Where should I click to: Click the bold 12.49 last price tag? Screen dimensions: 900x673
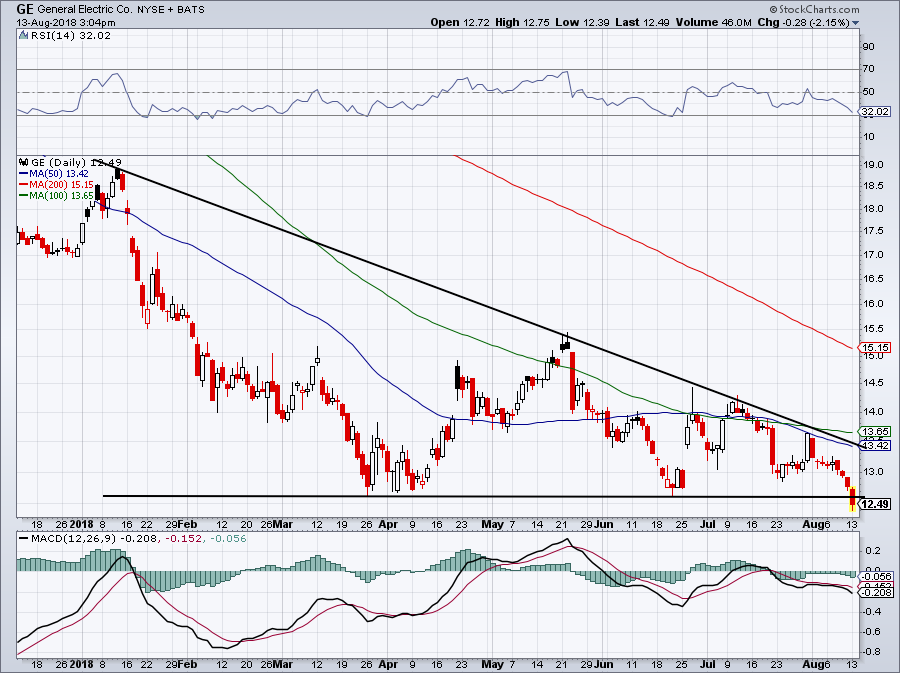[x=875, y=504]
